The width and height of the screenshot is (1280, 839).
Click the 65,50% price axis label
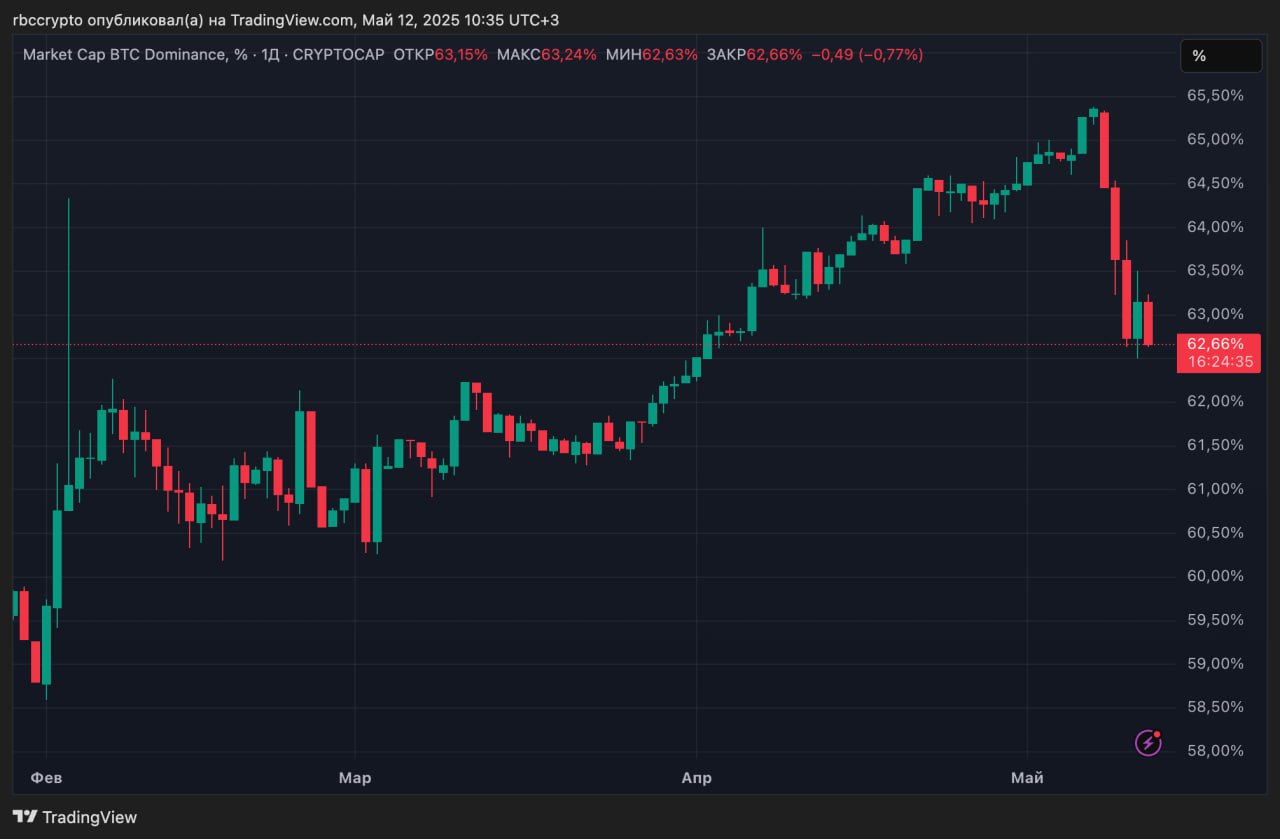[x=1215, y=96]
